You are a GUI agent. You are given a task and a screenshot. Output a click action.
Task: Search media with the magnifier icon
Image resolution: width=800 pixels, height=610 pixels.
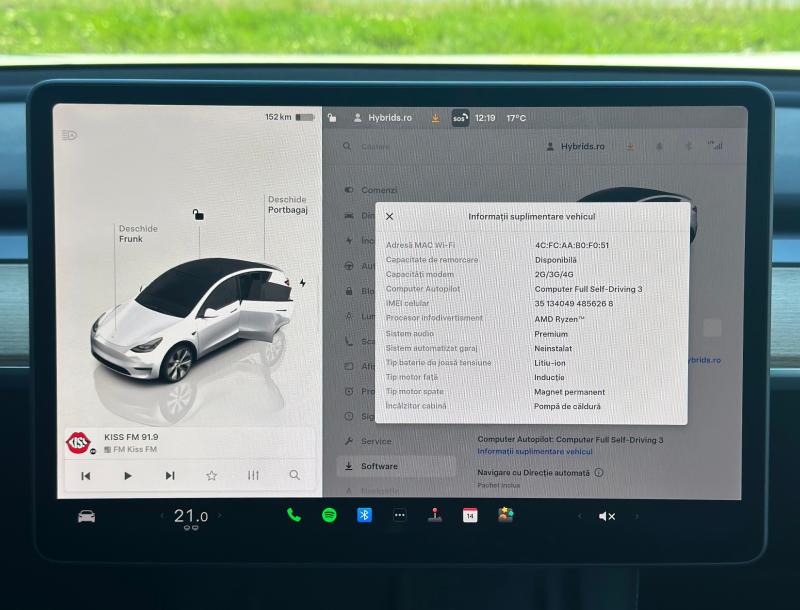click(294, 475)
